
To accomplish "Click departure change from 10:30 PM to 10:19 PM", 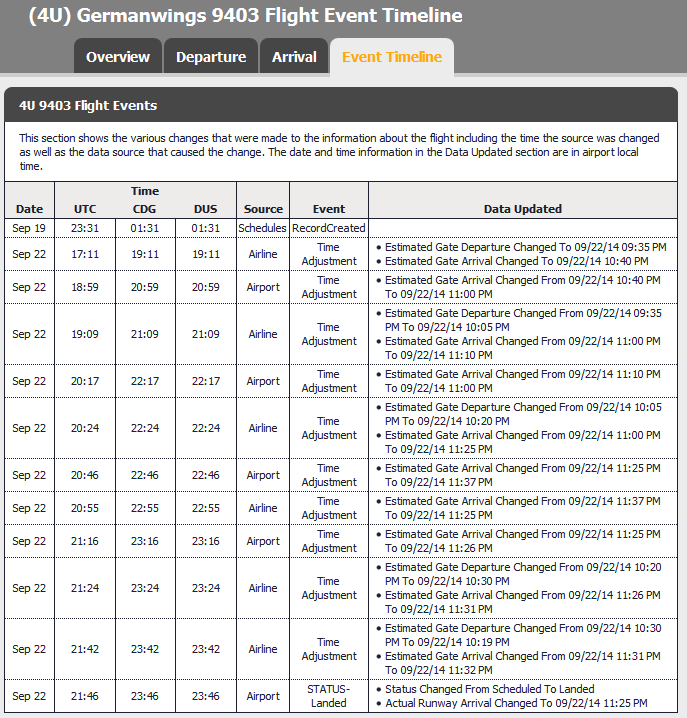I will [x=523, y=635].
